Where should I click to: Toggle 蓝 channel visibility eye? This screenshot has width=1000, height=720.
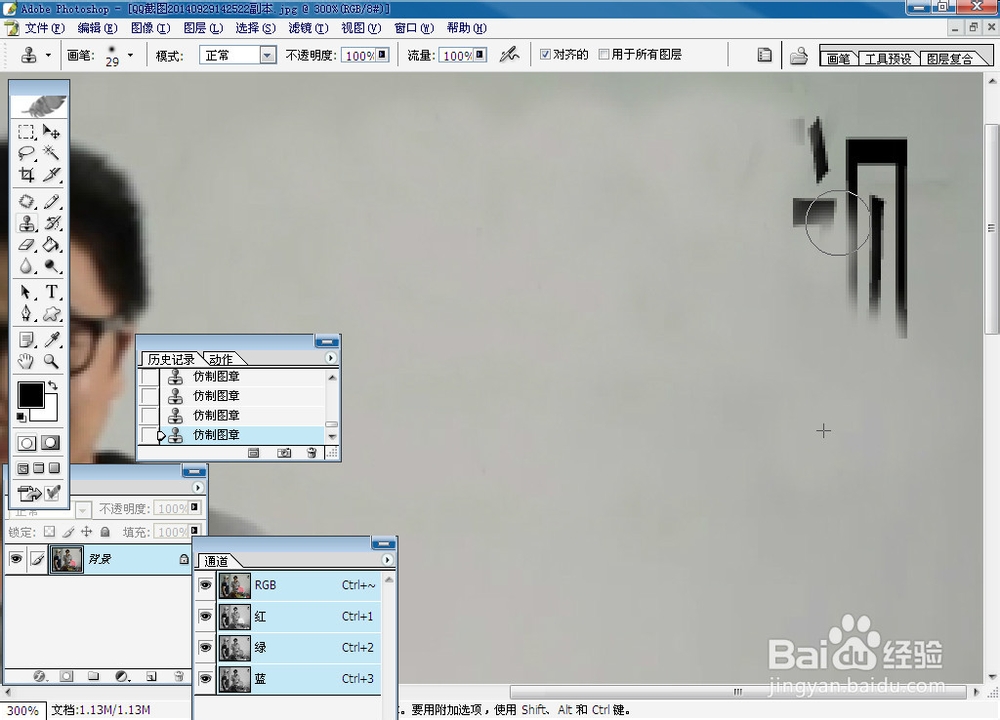[205, 679]
